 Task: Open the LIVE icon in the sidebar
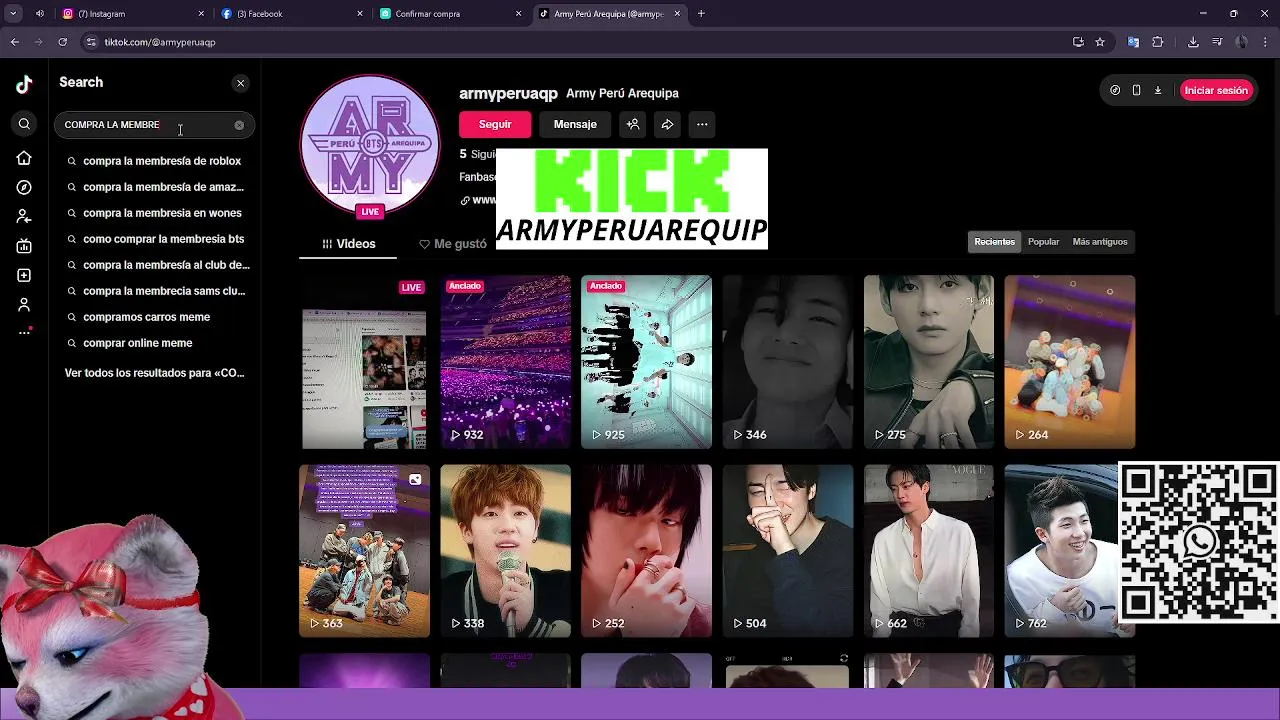[x=24, y=246]
